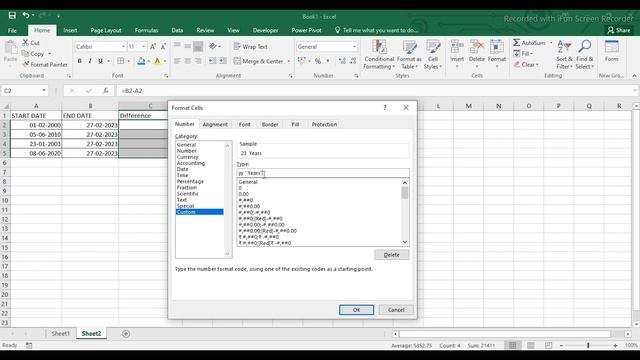Save the workbook with the floppy icon
640x360 pixels.
(12, 16)
